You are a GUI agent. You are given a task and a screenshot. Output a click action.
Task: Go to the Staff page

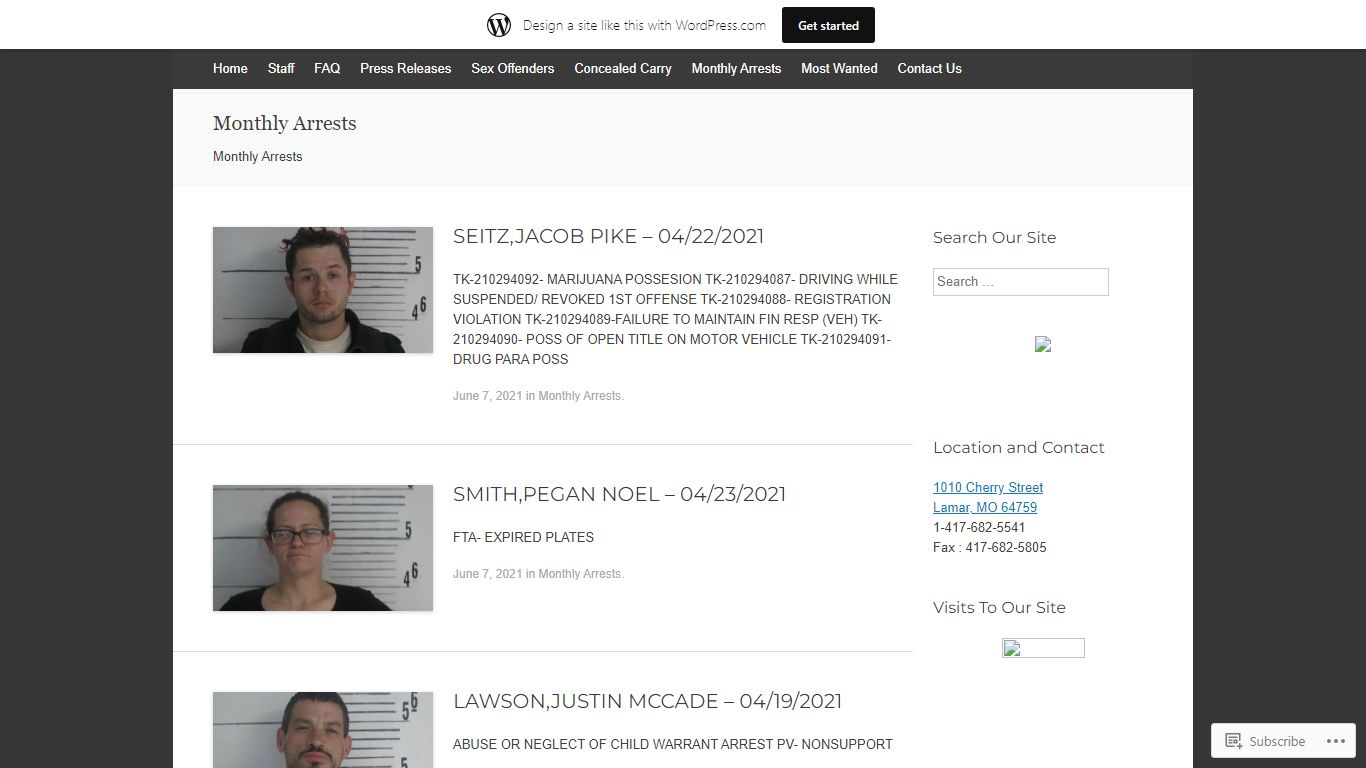pyautogui.click(x=281, y=68)
